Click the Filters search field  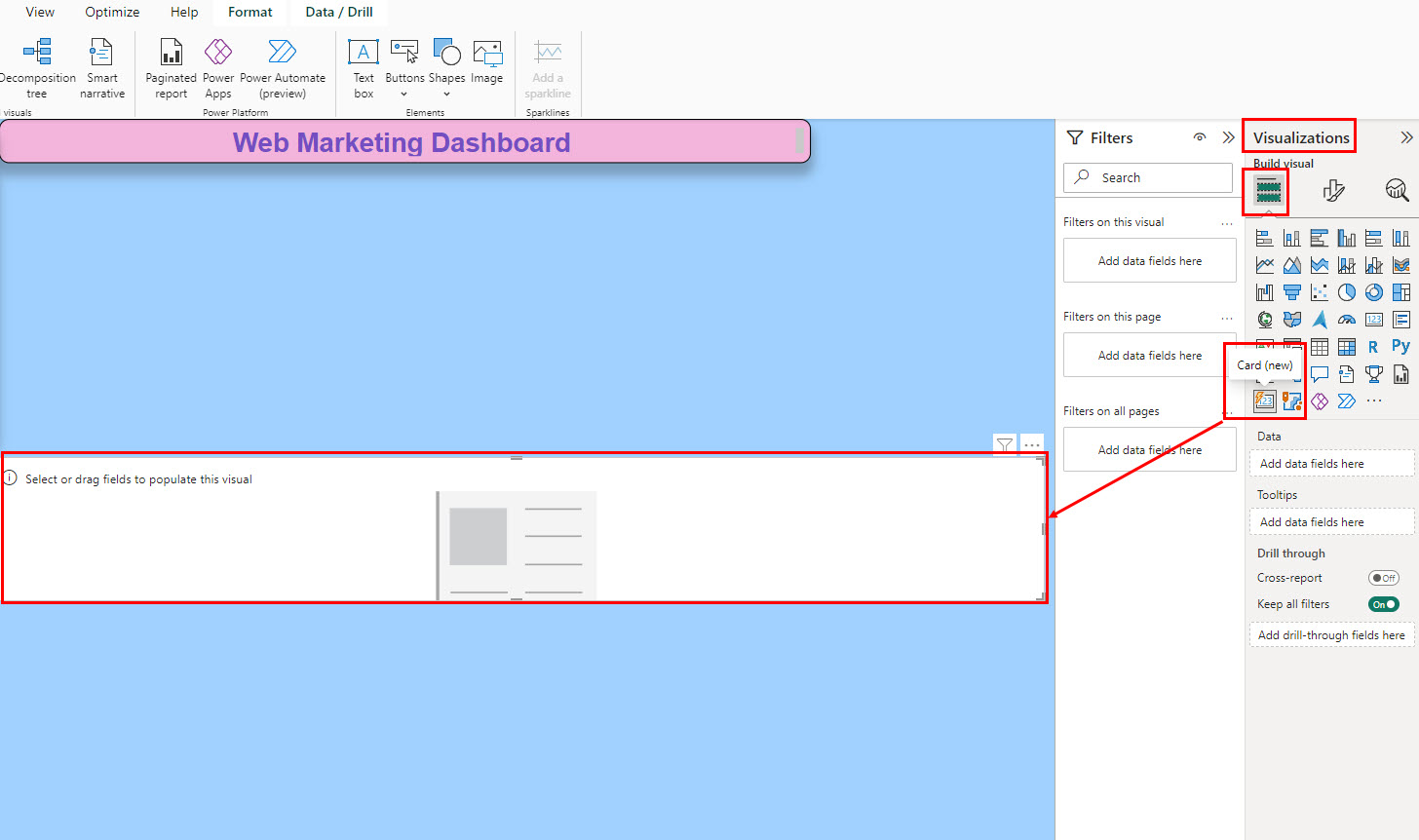1148,177
